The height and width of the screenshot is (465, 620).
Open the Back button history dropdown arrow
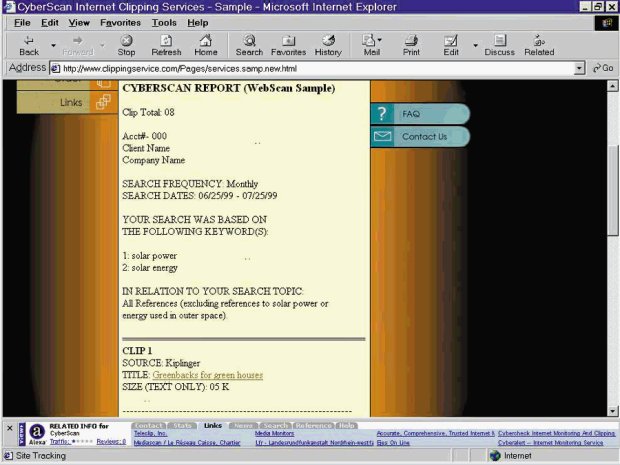click(x=53, y=45)
